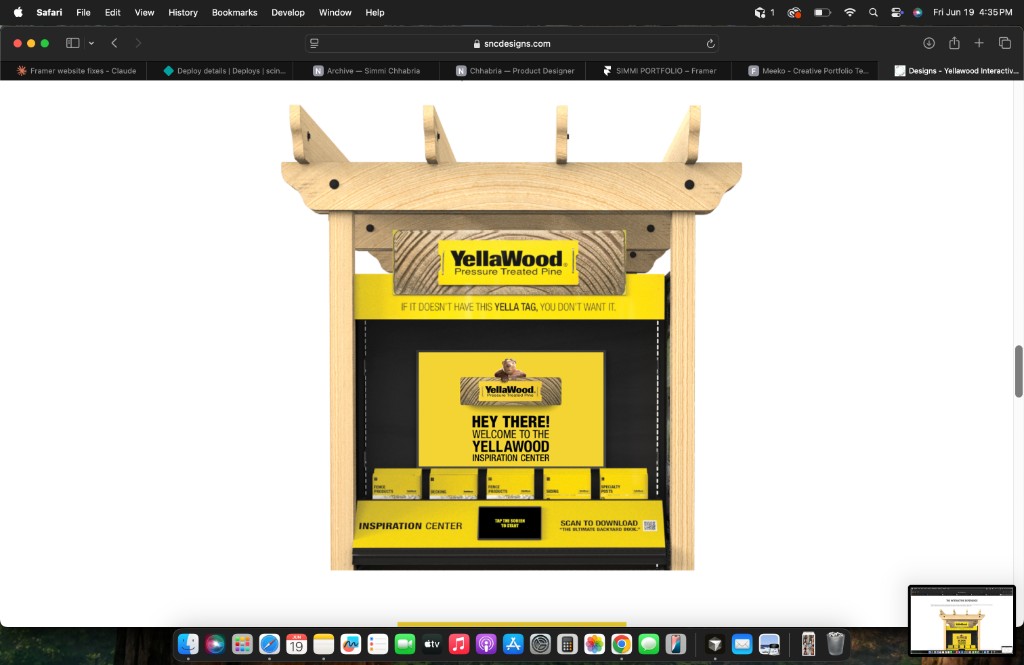Open Preview in the Dock

click(769, 644)
